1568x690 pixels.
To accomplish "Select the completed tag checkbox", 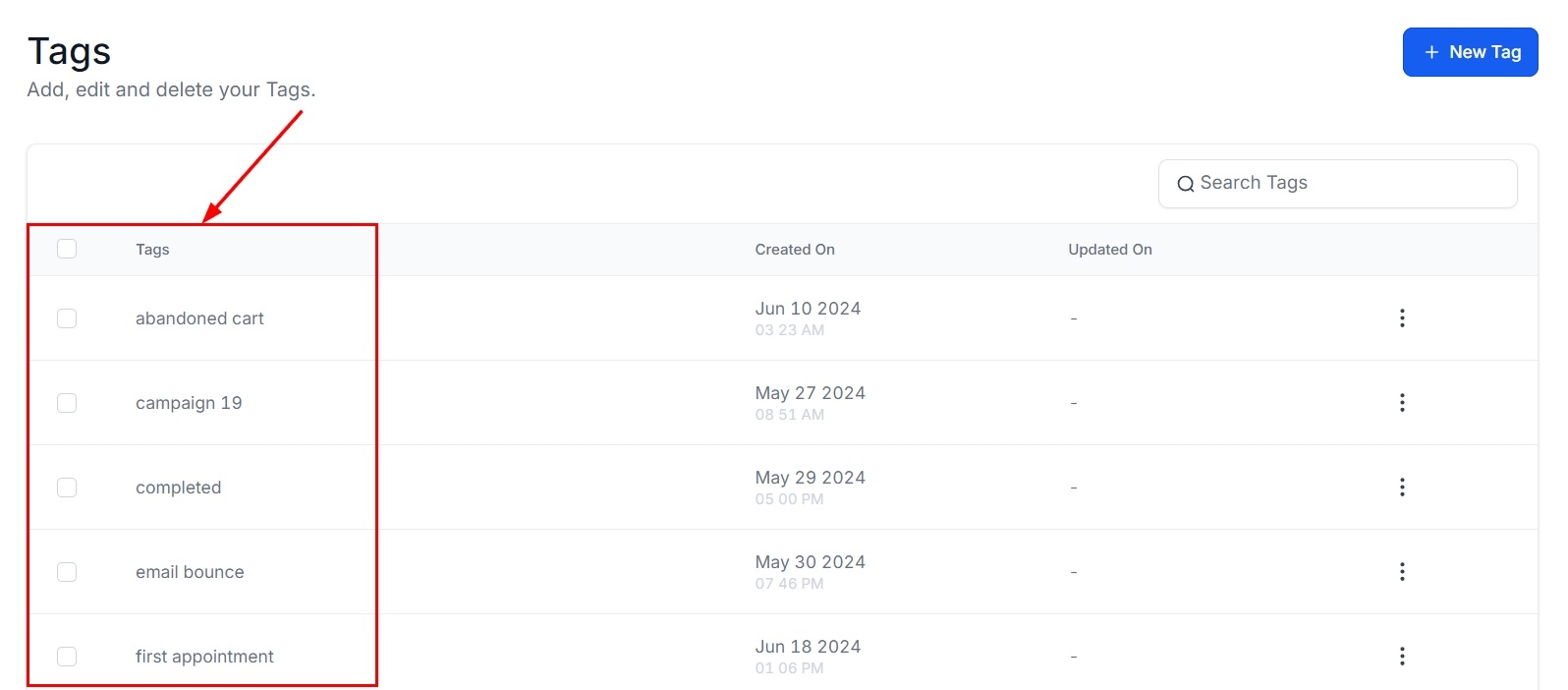I will pyautogui.click(x=67, y=488).
